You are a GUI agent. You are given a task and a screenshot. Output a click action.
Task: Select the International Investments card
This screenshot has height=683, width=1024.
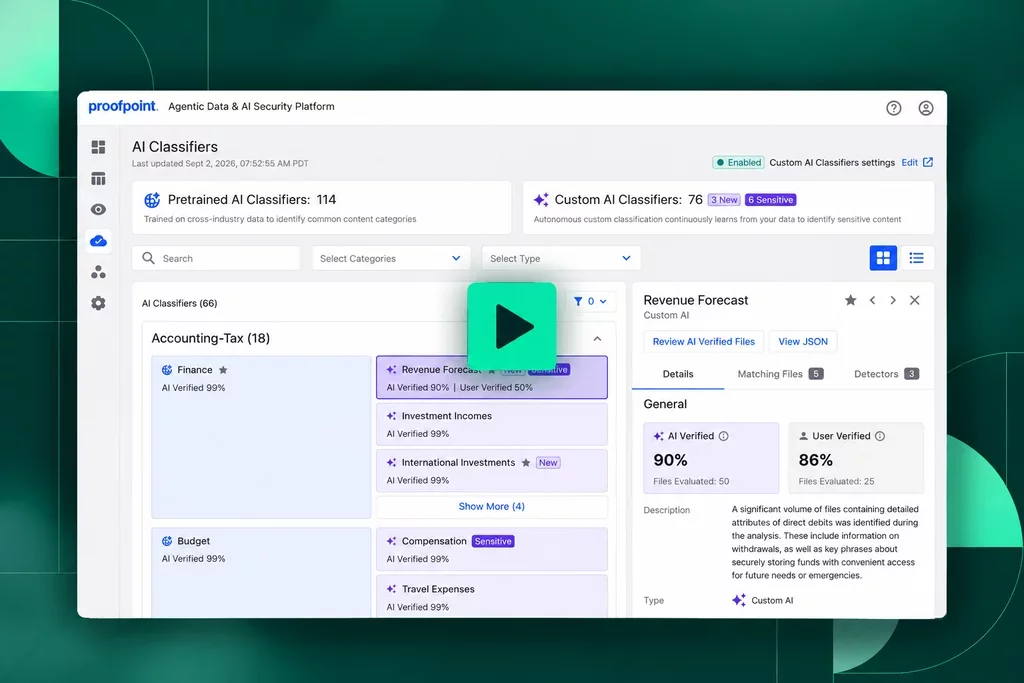click(492, 471)
